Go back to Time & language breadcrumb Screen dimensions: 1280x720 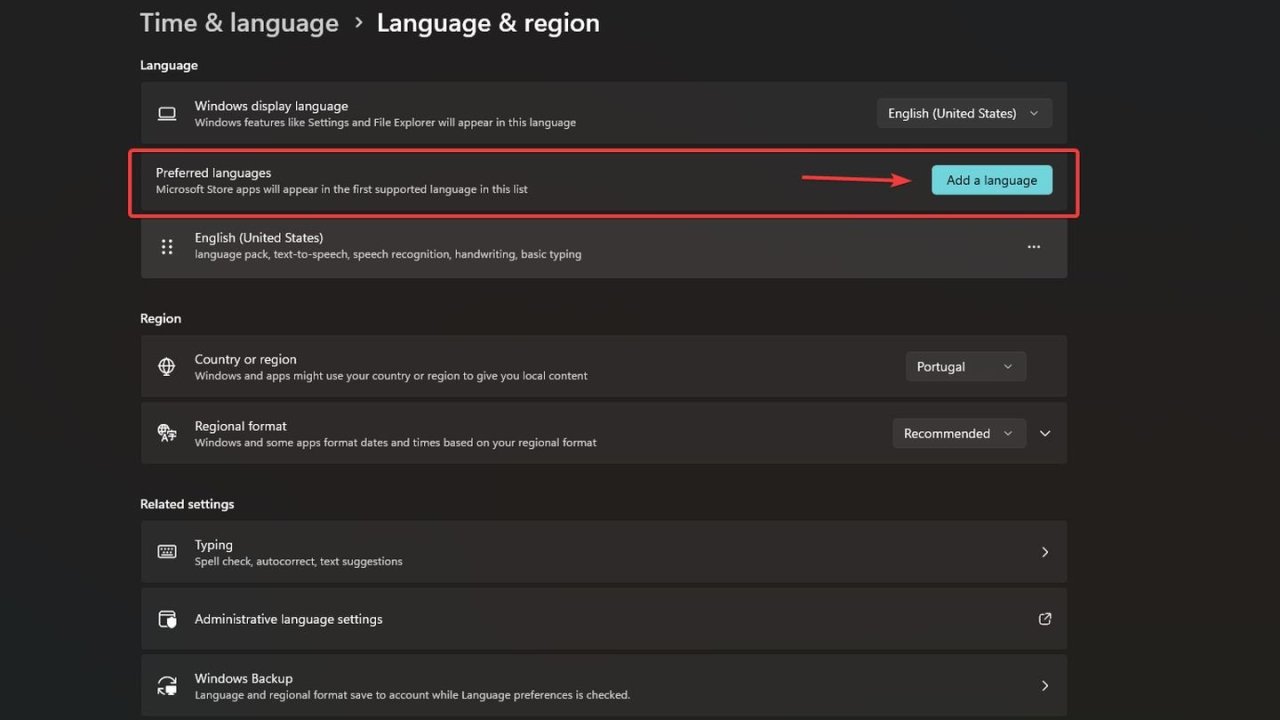(x=239, y=23)
